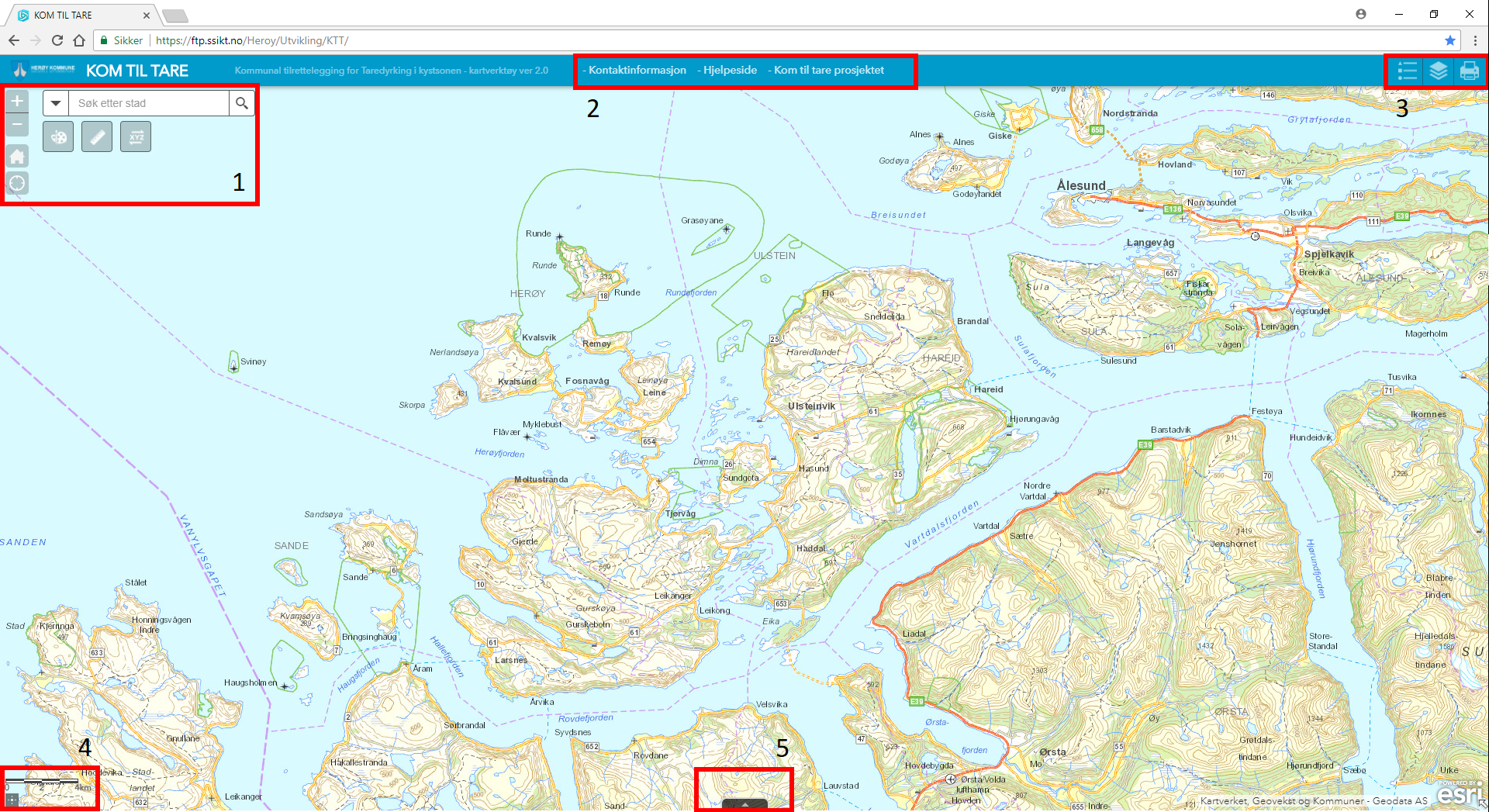Bookmark this page with the star icon
The width and height of the screenshot is (1489, 812).
[x=1449, y=40]
